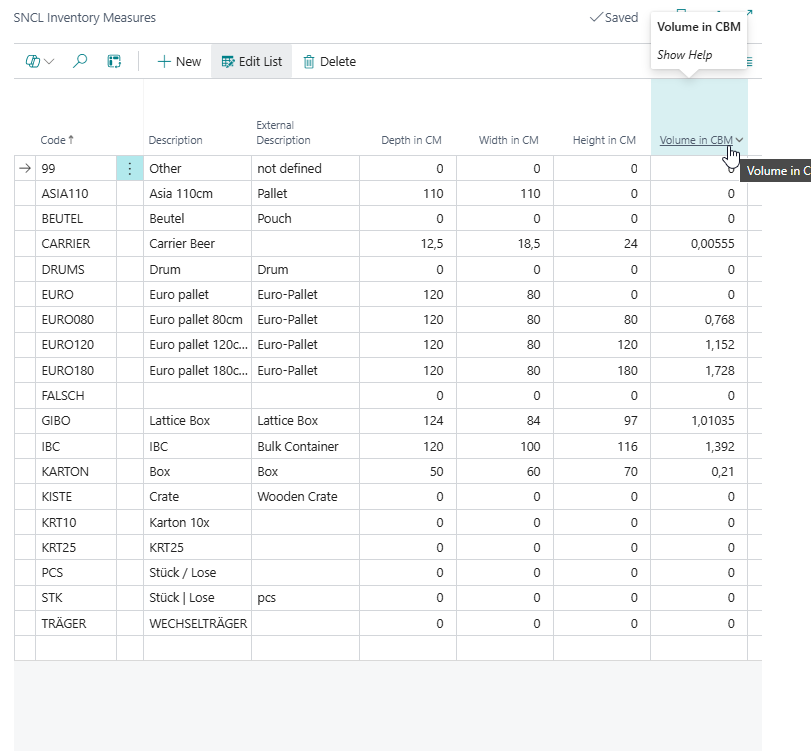Click the Depth in CM column header
The width and height of the screenshot is (811, 751).
[x=411, y=140]
